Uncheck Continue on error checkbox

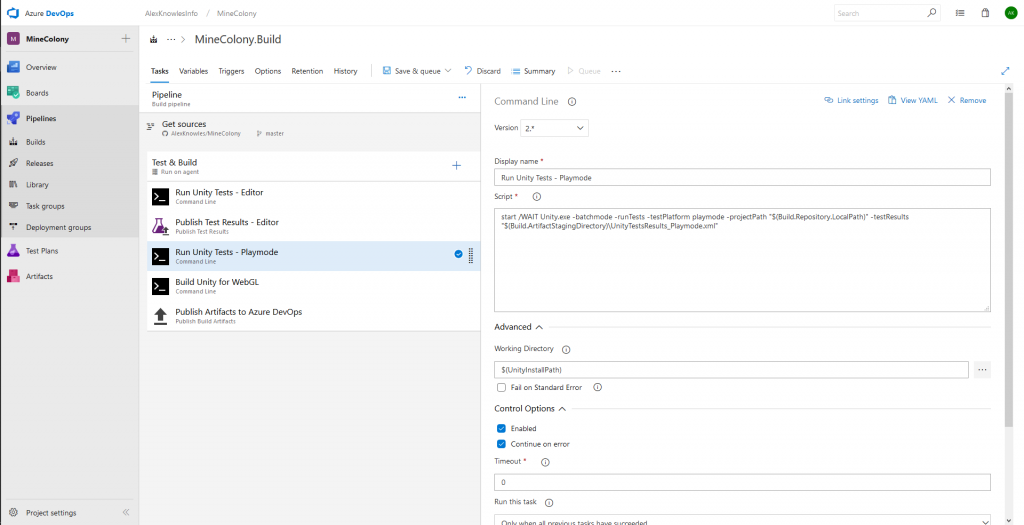tap(502, 444)
